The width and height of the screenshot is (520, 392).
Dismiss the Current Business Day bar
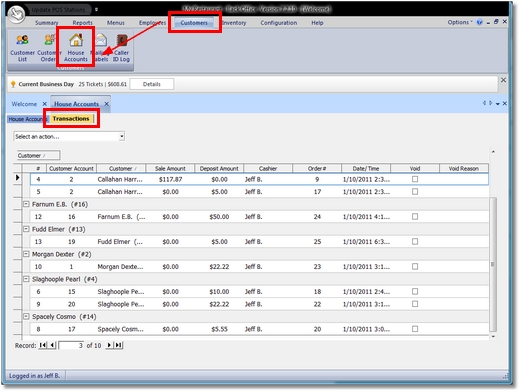(503, 80)
